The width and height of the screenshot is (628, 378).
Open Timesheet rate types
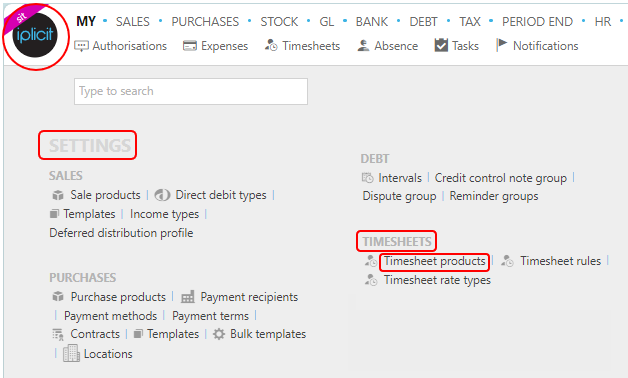(437, 280)
